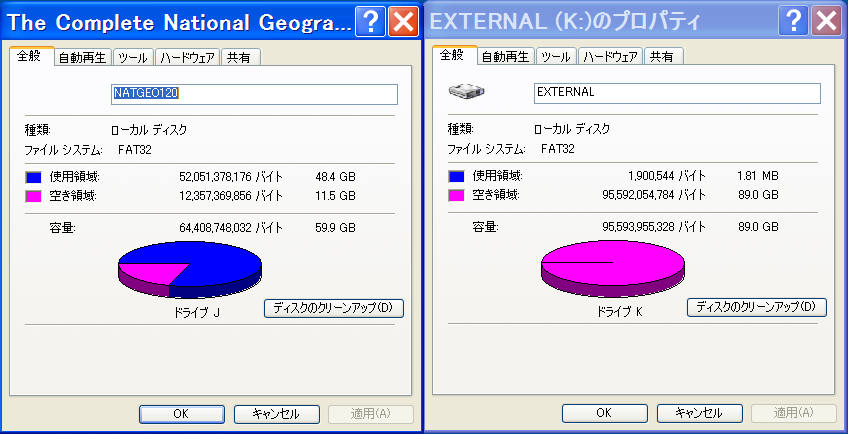Click the blue used-space swatch in drive J
Image resolution: width=848 pixels, height=434 pixels.
(x=34, y=177)
